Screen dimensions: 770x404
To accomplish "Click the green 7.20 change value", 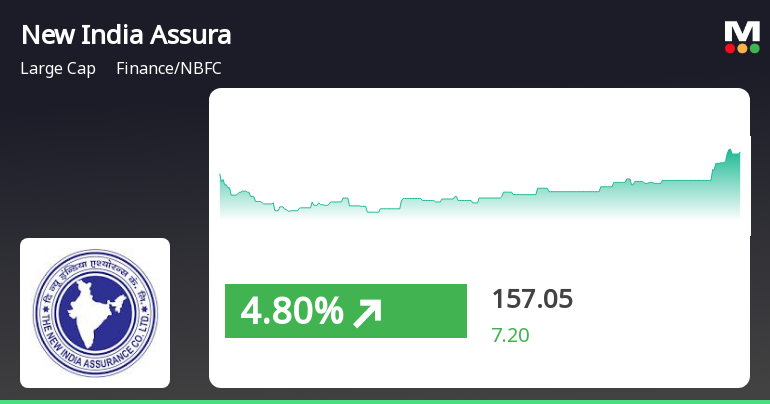I will [510, 334].
